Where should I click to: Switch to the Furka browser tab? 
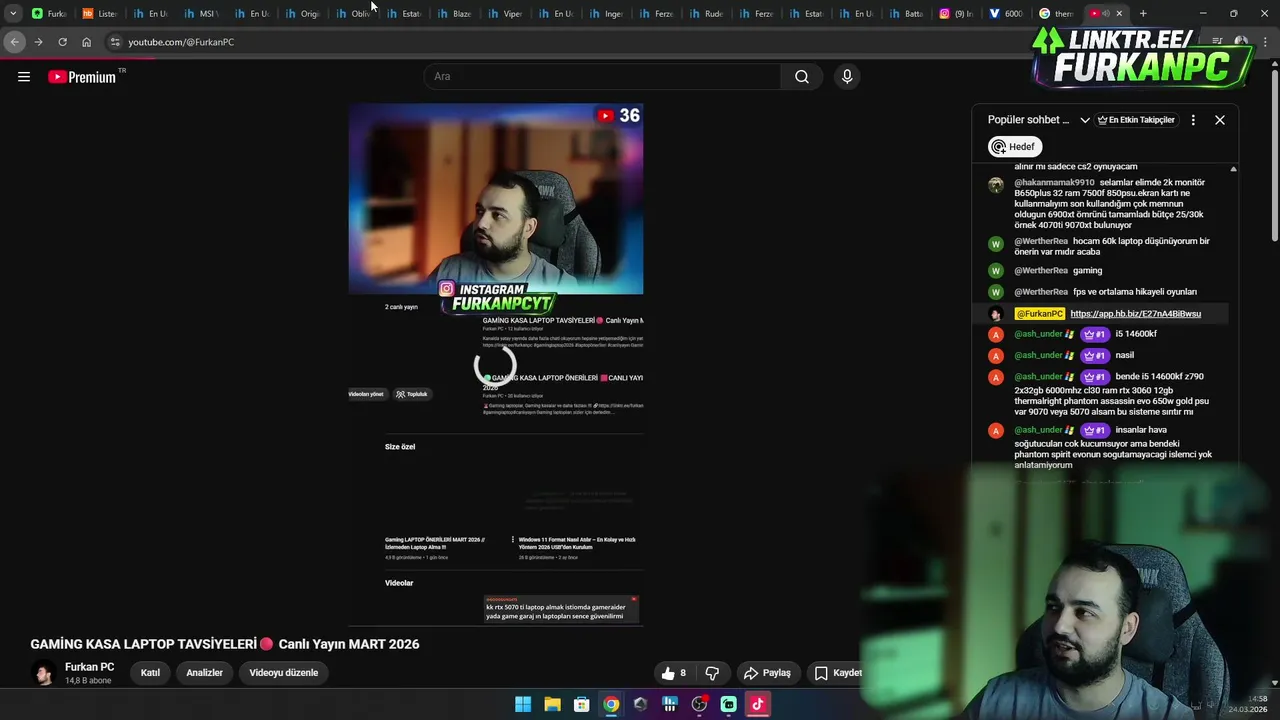pos(48,14)
